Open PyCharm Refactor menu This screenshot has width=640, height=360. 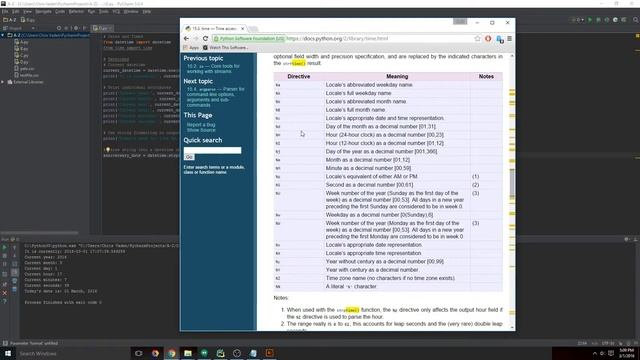(76, 11)
